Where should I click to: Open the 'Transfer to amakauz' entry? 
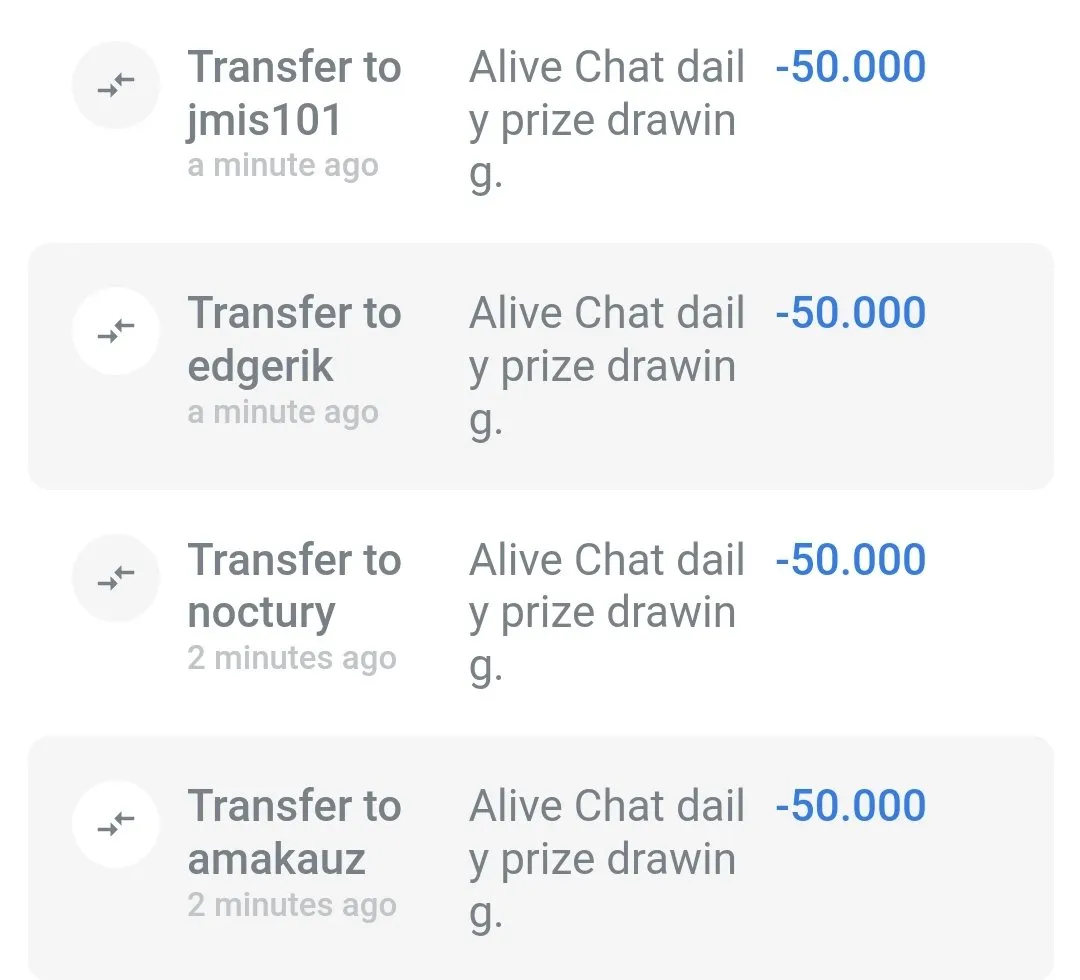[x=294, y=832]
